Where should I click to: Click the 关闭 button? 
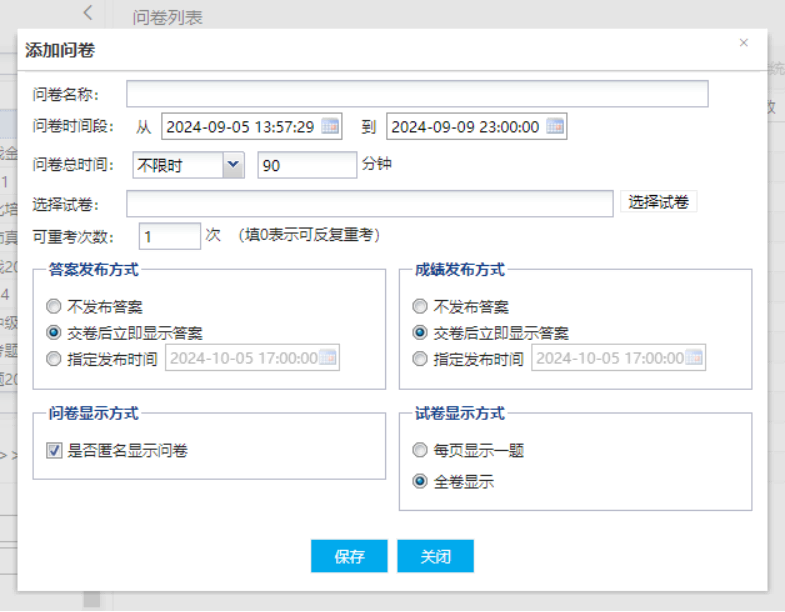coord(435,557)
